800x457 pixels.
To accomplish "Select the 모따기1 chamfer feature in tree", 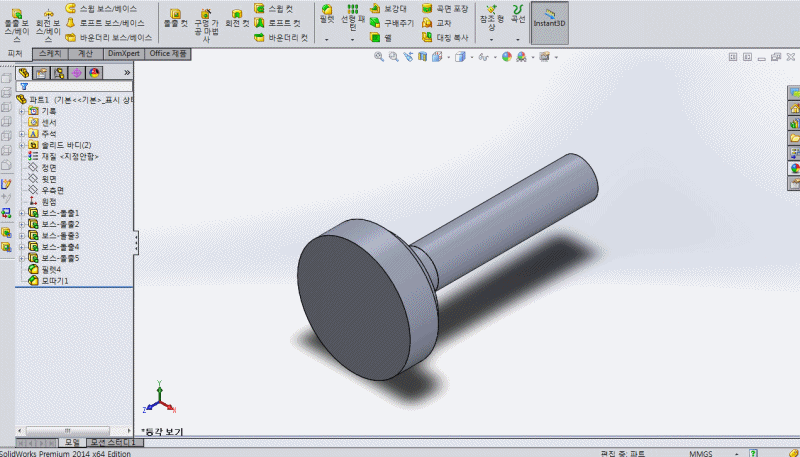I will [53, 281].
